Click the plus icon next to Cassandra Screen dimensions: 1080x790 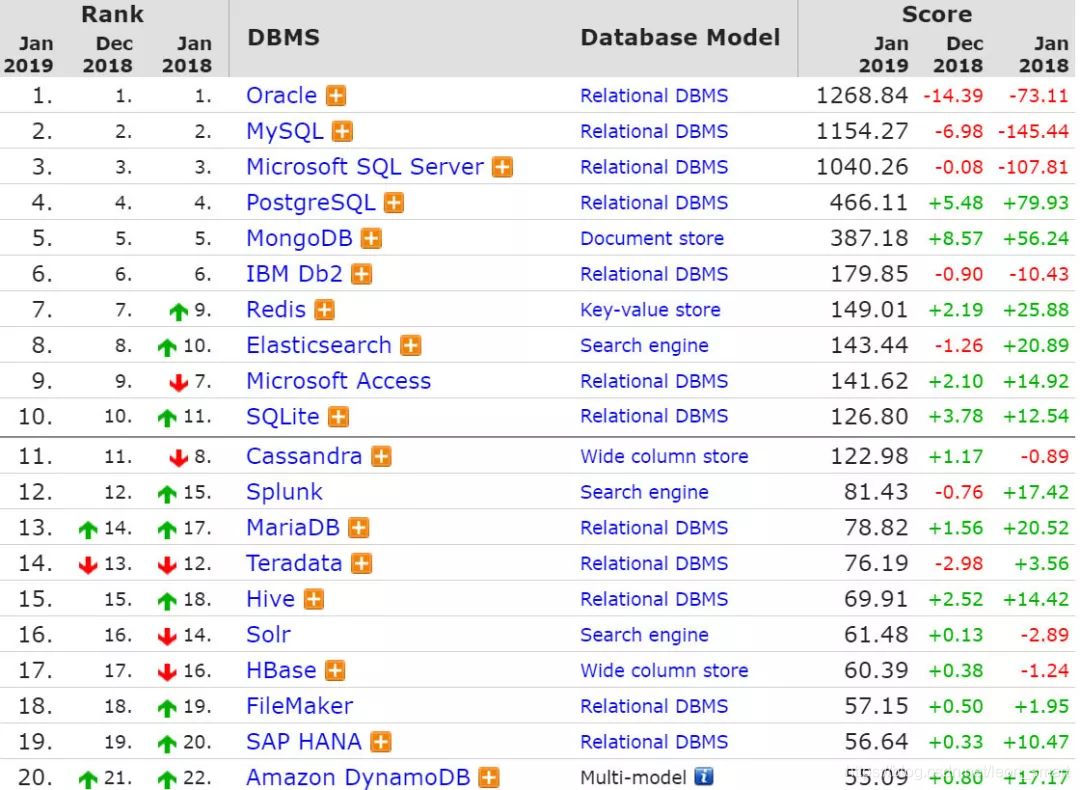point(381,457)
